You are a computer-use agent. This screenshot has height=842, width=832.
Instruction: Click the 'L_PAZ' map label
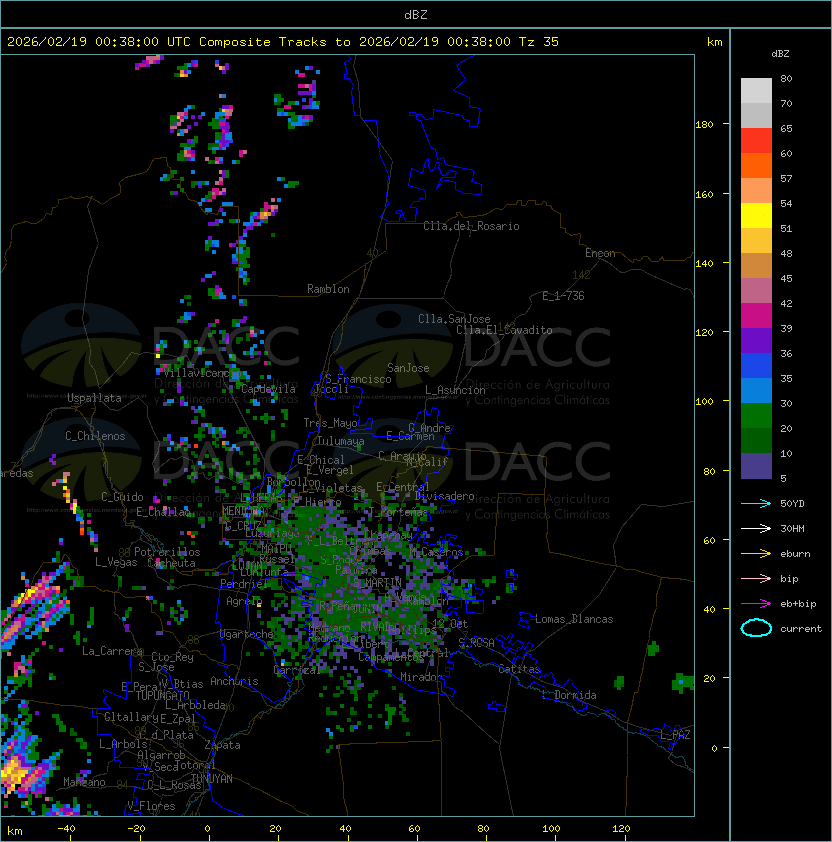(675, 735)
